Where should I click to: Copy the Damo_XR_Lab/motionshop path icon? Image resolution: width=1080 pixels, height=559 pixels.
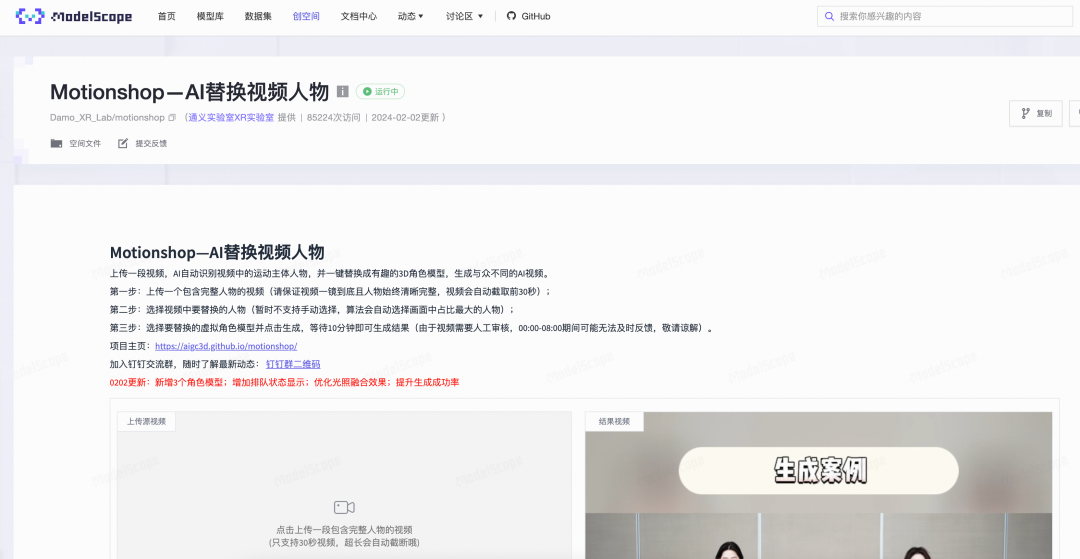(x=172, y=118)
